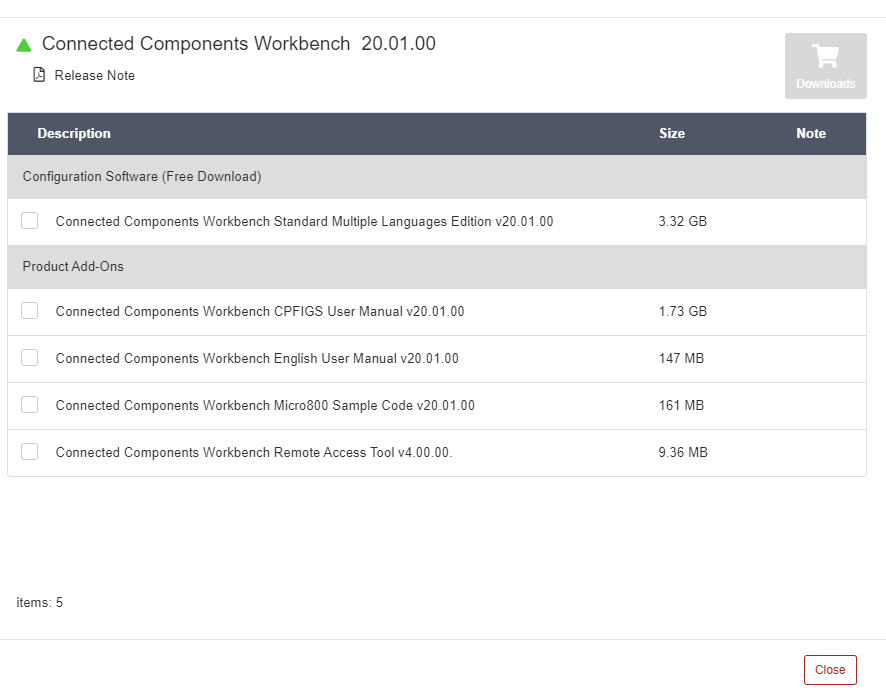Click the 1.73 GB size value

tap(683, 311)
